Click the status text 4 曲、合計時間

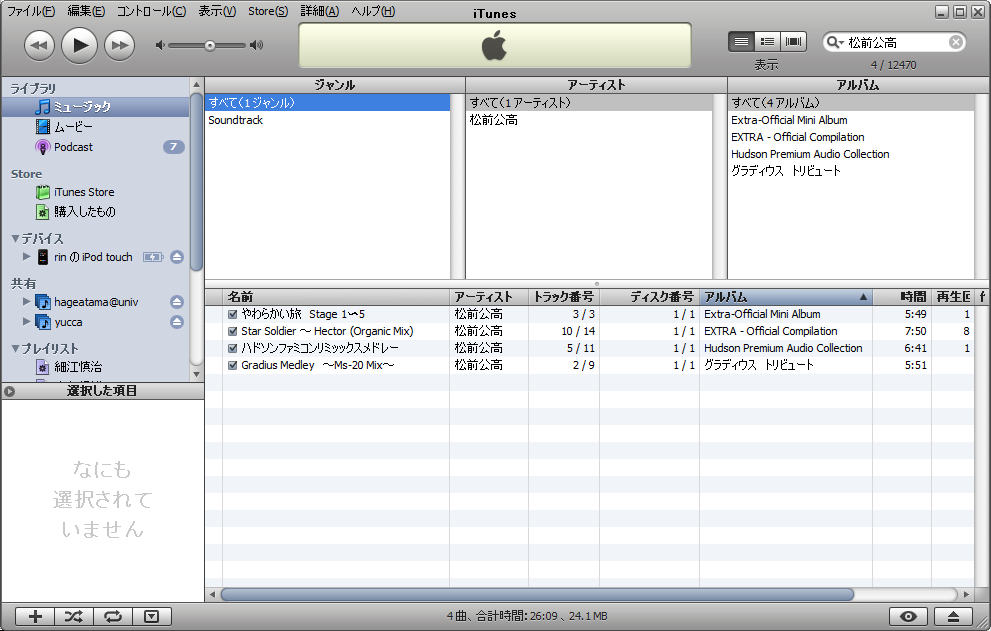coord(526,616)
